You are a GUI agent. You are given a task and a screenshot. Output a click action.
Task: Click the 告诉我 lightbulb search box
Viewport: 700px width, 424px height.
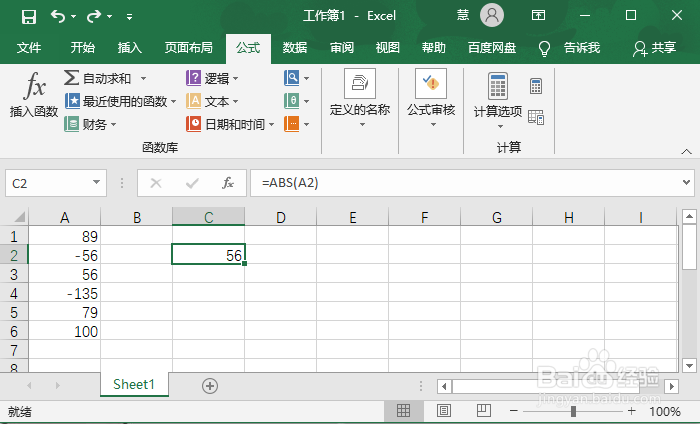569,48
